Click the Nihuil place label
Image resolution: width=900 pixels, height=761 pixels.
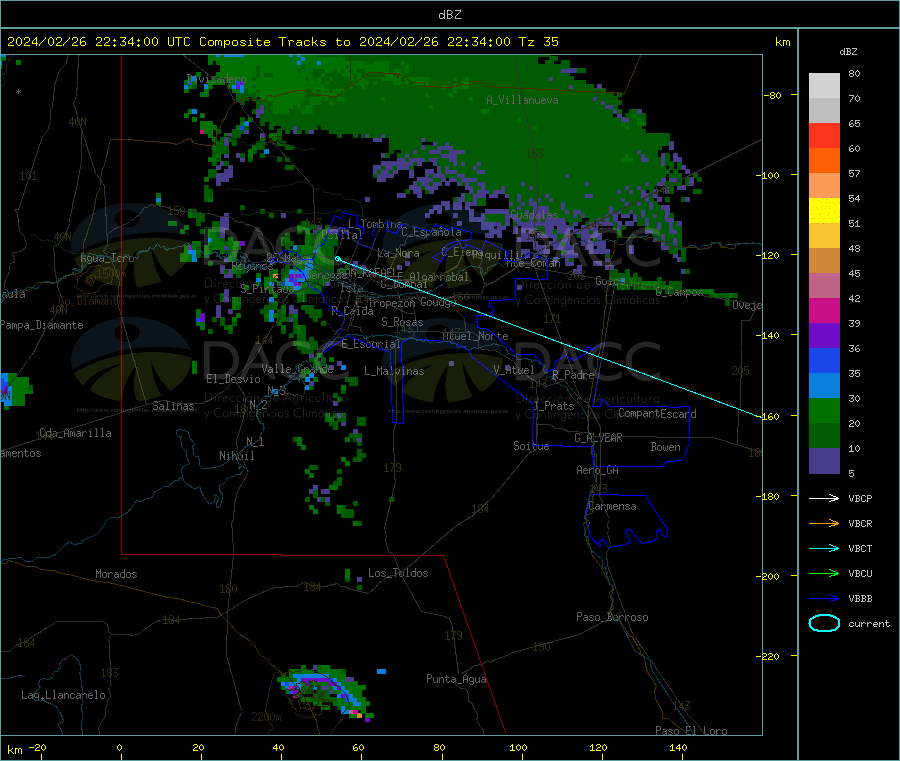click(x=236, y=456)
